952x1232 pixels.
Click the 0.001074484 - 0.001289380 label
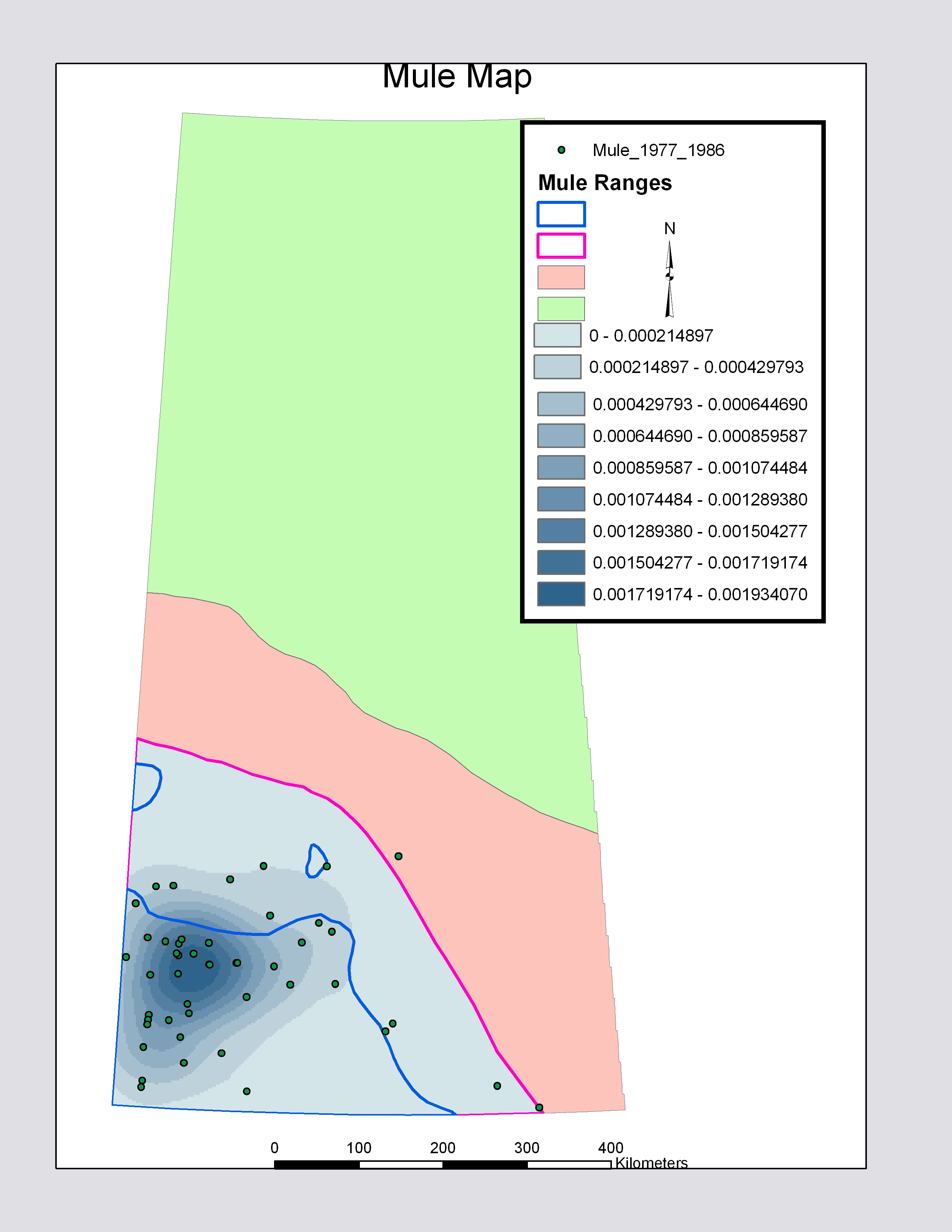tap(700, 499)
